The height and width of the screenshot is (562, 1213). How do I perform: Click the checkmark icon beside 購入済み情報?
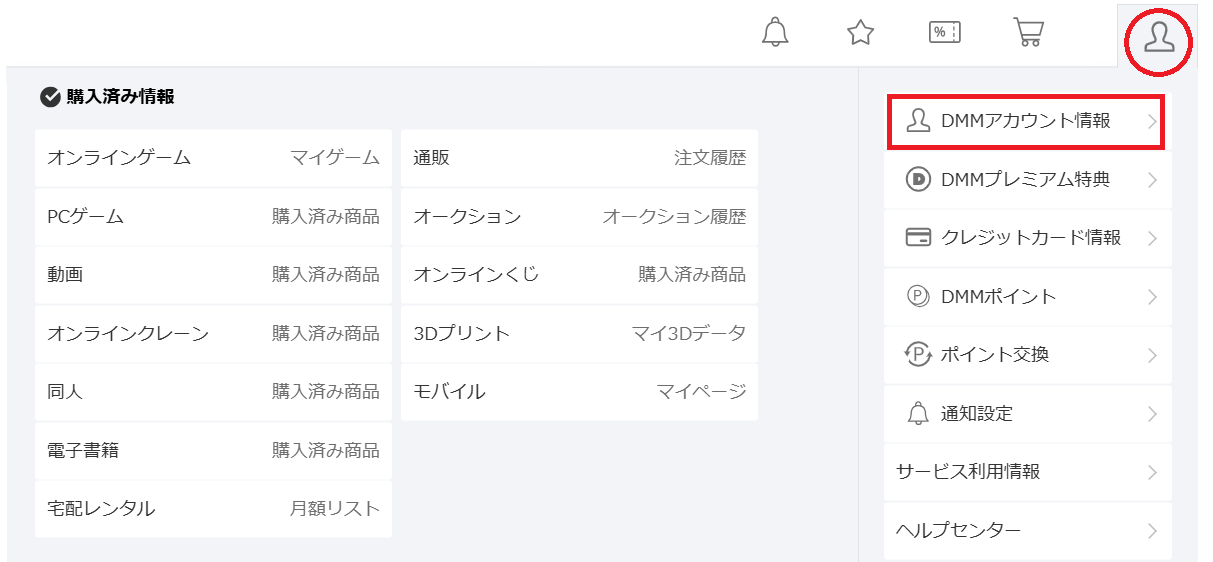click(50, 97)
